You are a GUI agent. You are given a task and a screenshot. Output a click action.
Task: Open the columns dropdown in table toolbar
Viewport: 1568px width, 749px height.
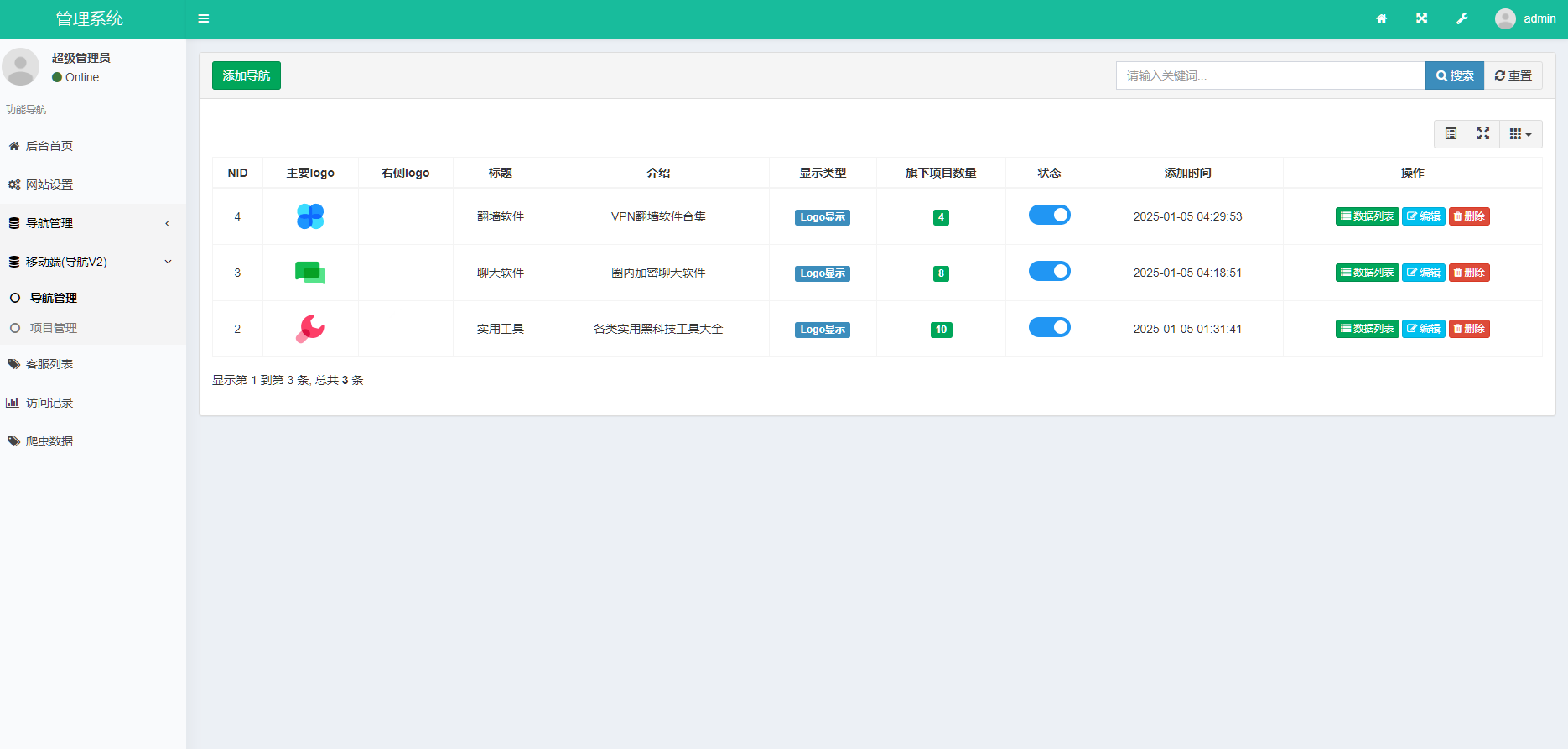click(1520, 134)
